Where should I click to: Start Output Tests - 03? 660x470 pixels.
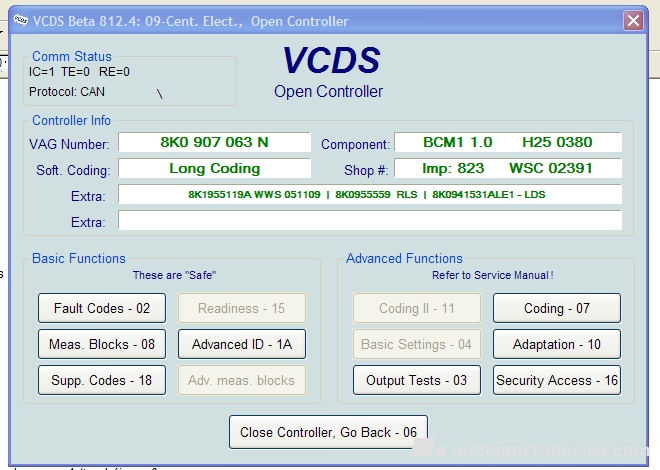point(416,380)
